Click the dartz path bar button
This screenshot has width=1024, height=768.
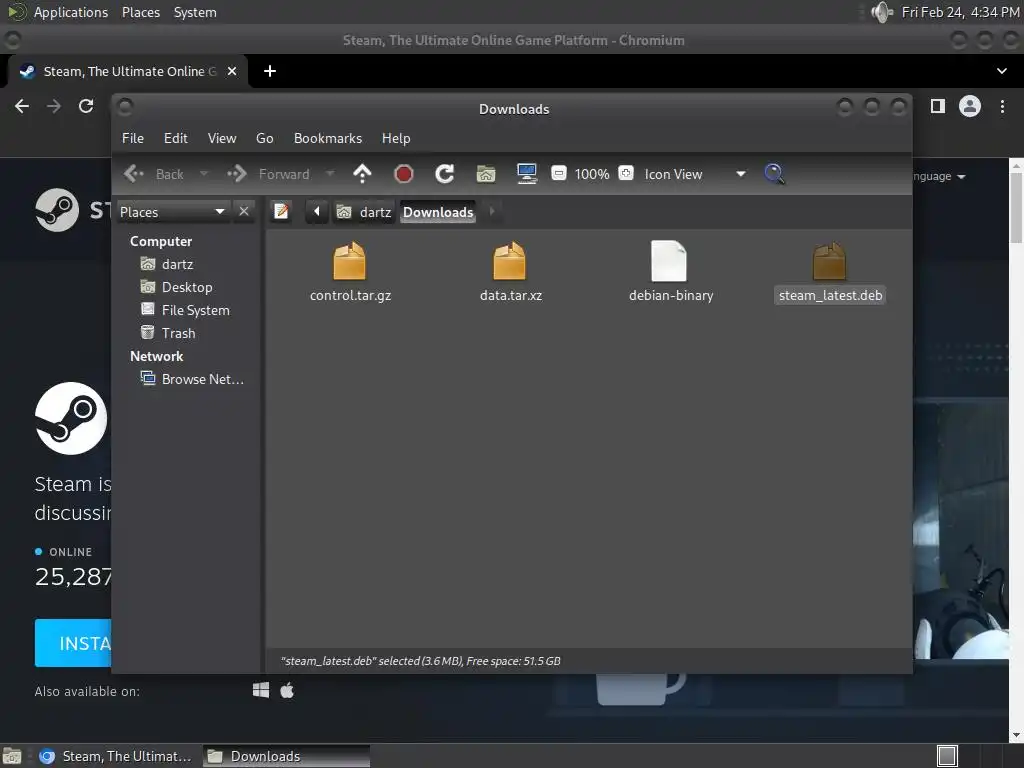[x=363, y=212]
